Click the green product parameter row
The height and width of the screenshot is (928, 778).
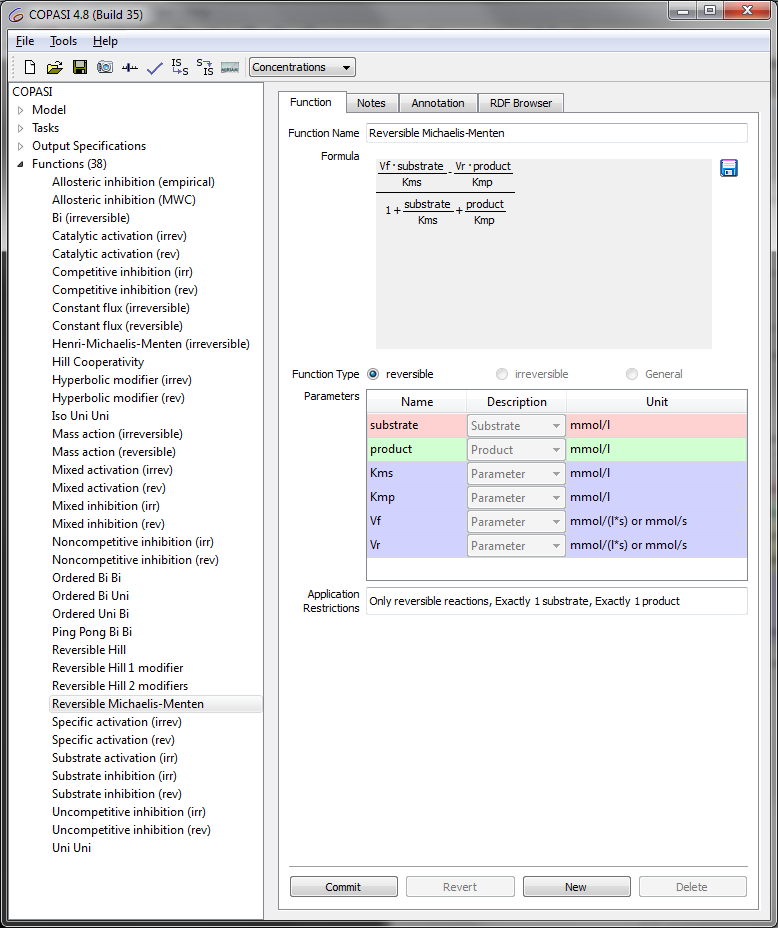416,449
